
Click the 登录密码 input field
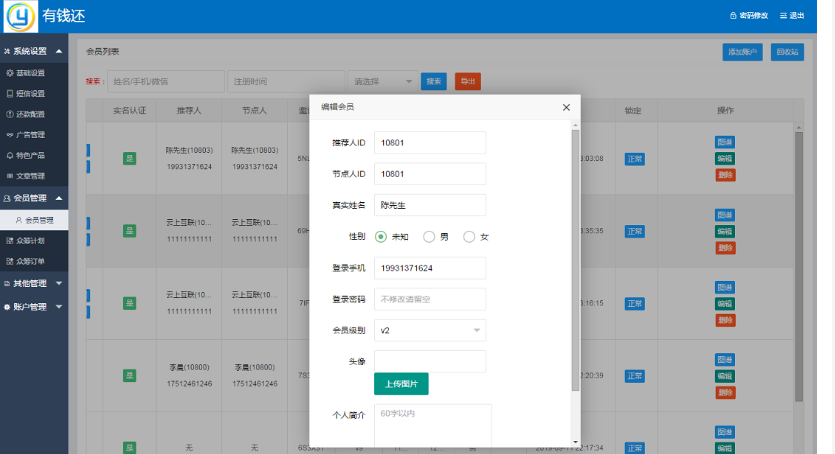(429, 299)
